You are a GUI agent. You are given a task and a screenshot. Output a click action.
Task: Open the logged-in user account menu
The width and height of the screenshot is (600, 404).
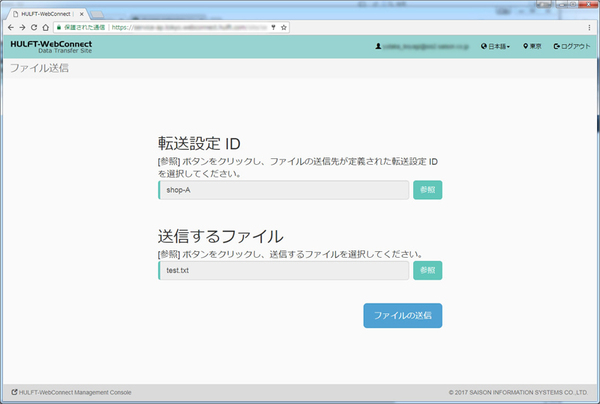[x=422, y=46]
